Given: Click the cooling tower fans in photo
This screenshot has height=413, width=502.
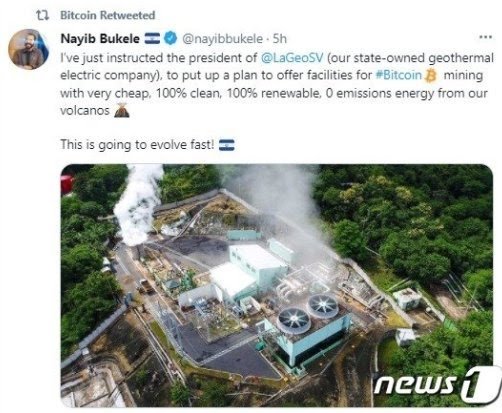Looking at the screenshot, I should pyautogui.click(x=308, y=313).
